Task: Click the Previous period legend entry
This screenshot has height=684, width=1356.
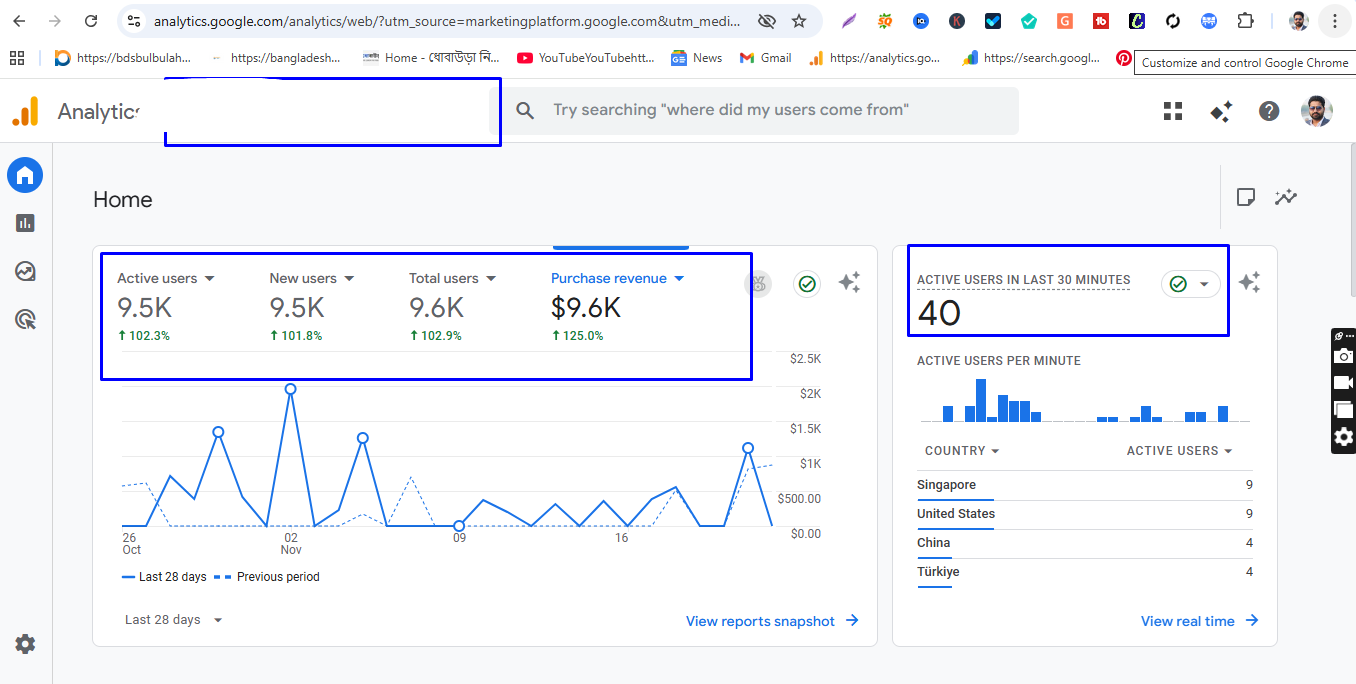Action: (266, 577)
